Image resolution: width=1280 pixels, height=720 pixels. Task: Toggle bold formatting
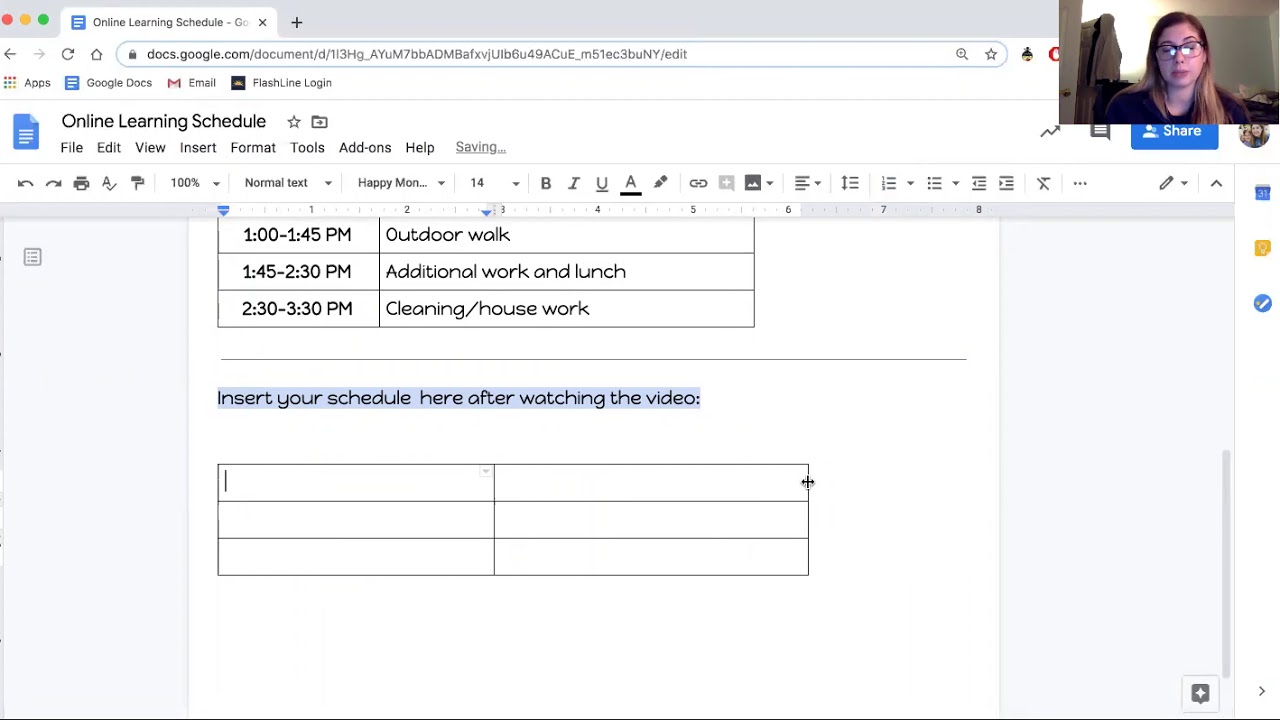(x=546, y=183)
